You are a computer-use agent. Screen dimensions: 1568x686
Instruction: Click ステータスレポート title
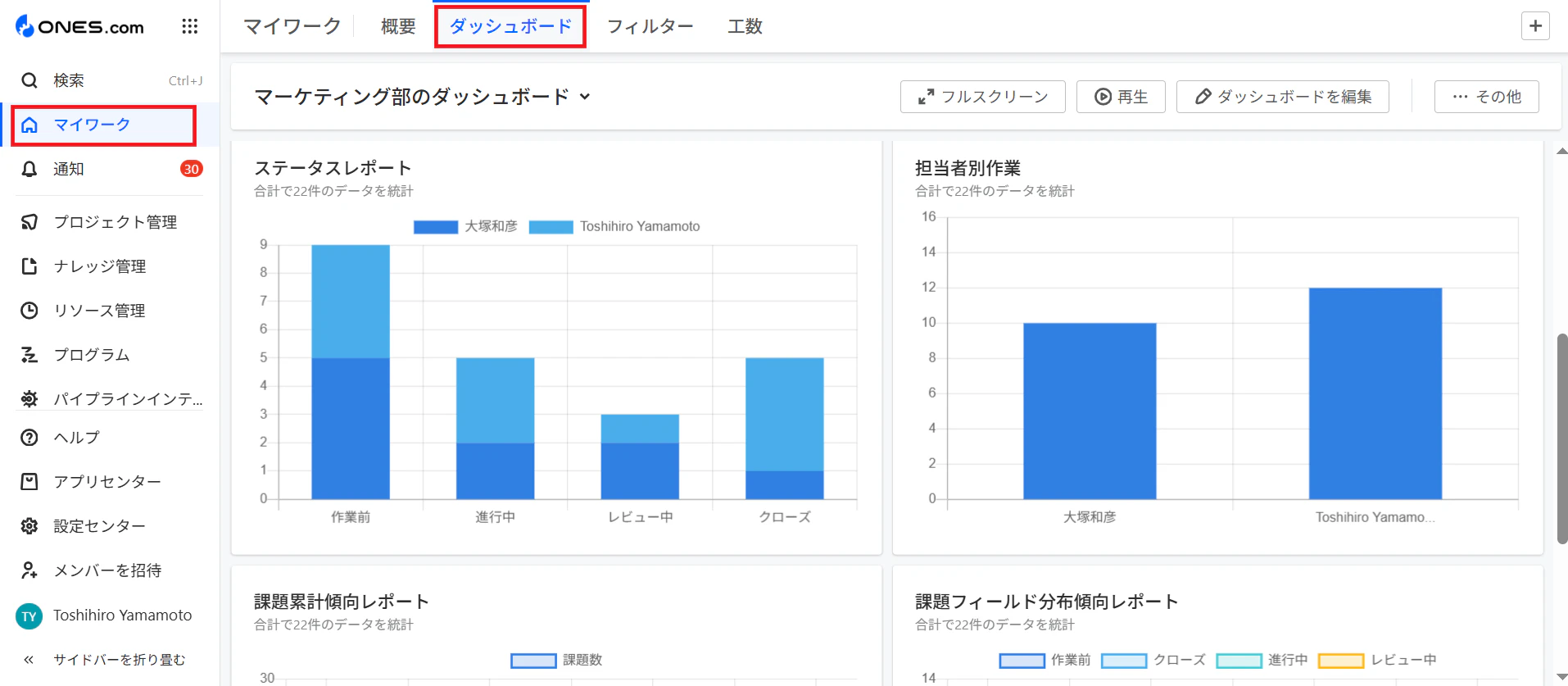pos(333,168)
